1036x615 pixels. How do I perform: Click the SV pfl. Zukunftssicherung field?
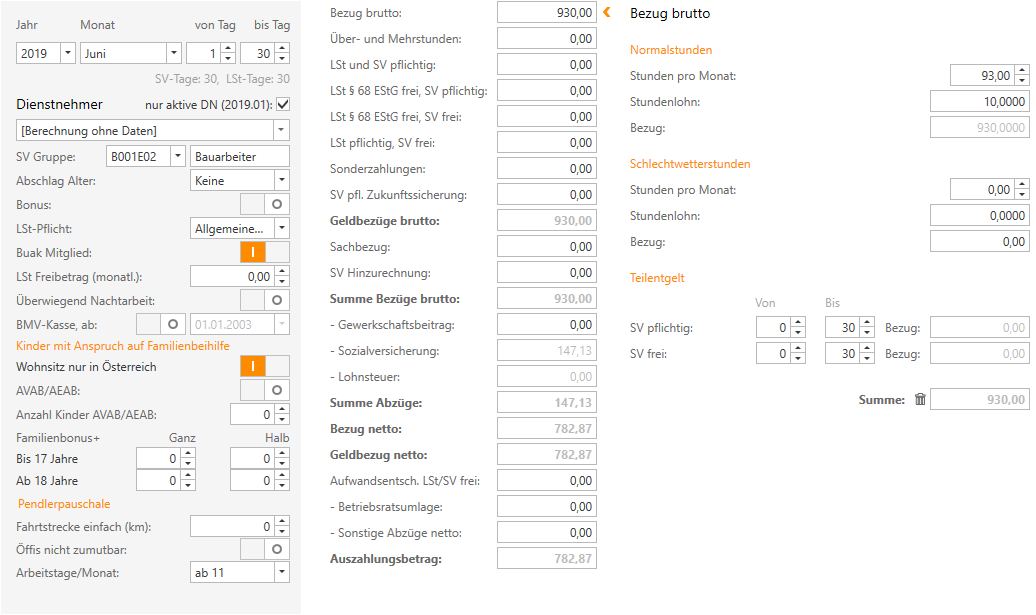click(x=546, y=194)
